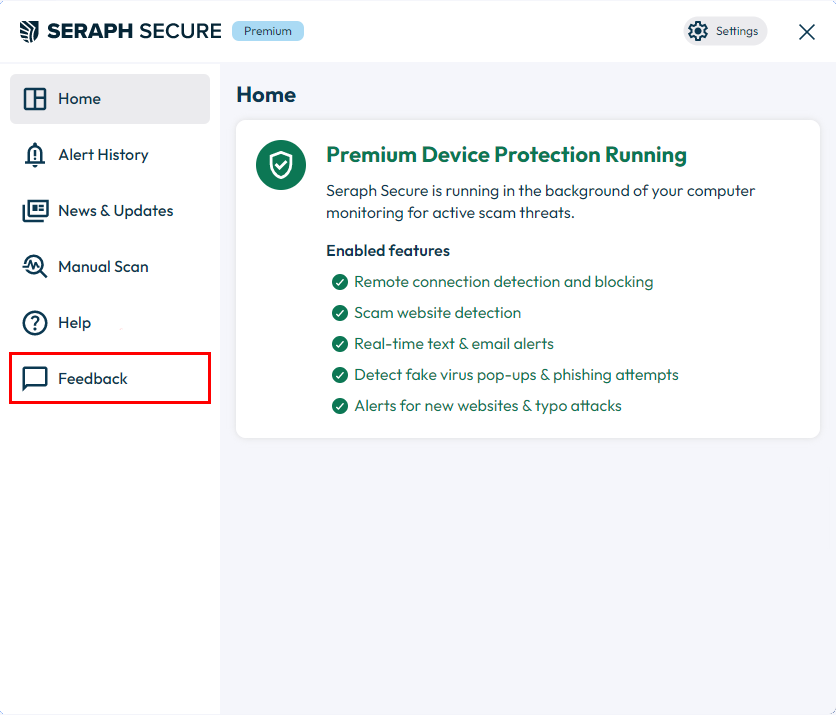Close the Seraph Secure window

[807, 32]
